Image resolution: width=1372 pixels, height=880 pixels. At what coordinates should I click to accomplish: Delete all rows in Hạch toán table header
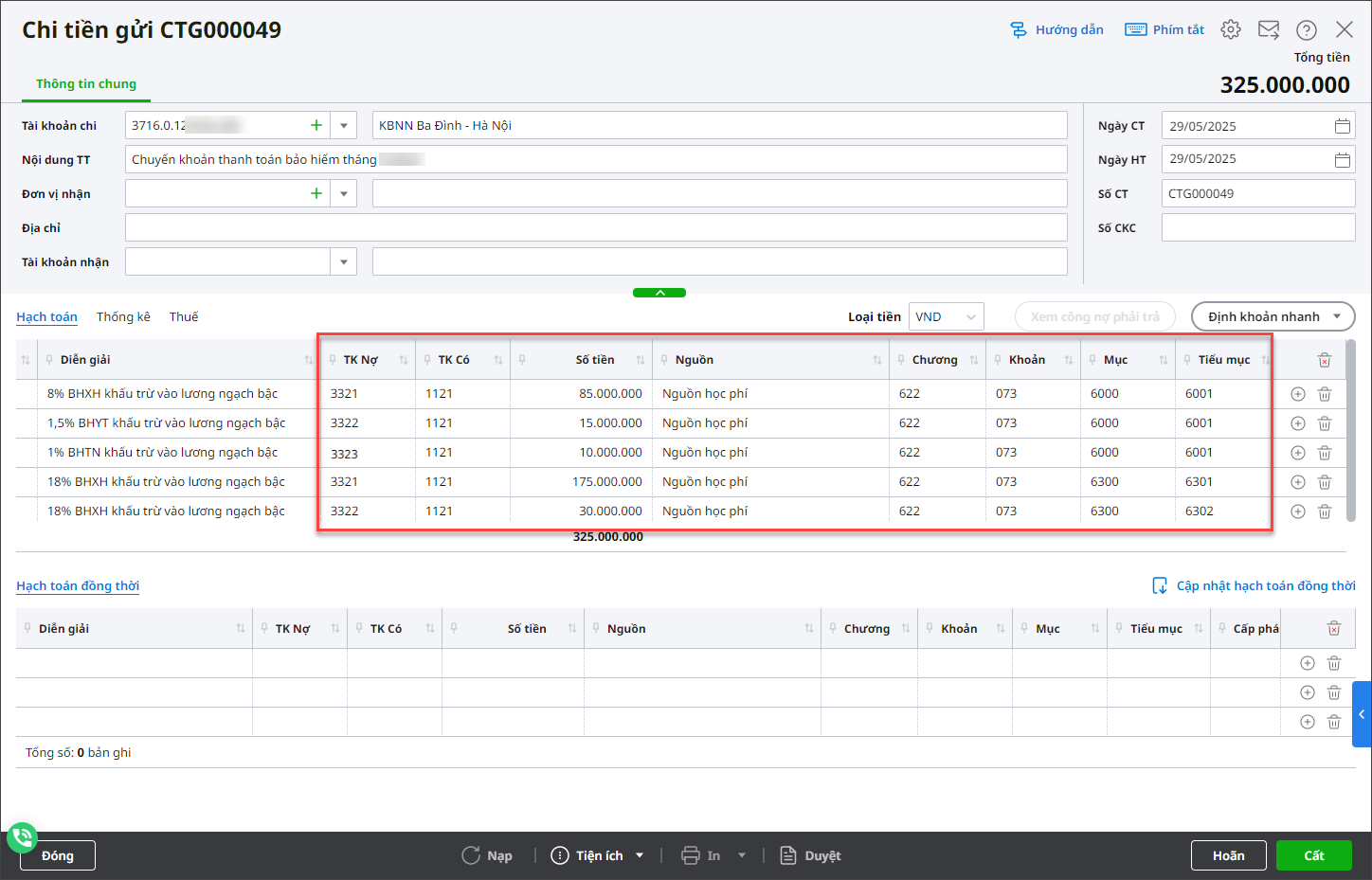[1325, 360]
